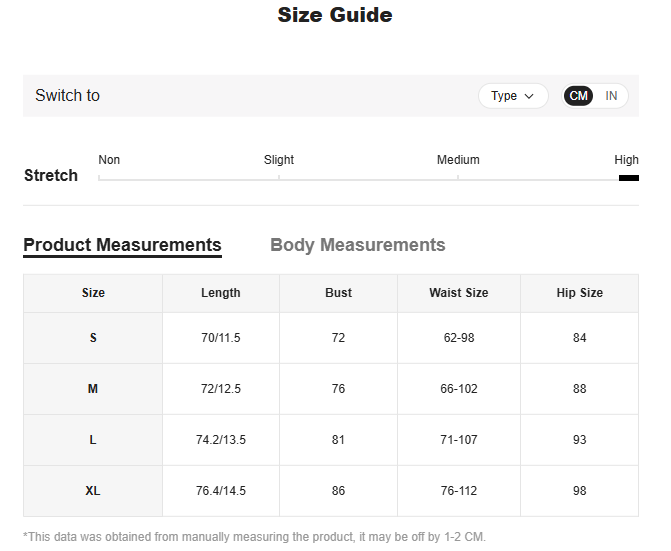Click the High stretch indicator on slider
Screen dimensions: 671x551
coord(628,177)
